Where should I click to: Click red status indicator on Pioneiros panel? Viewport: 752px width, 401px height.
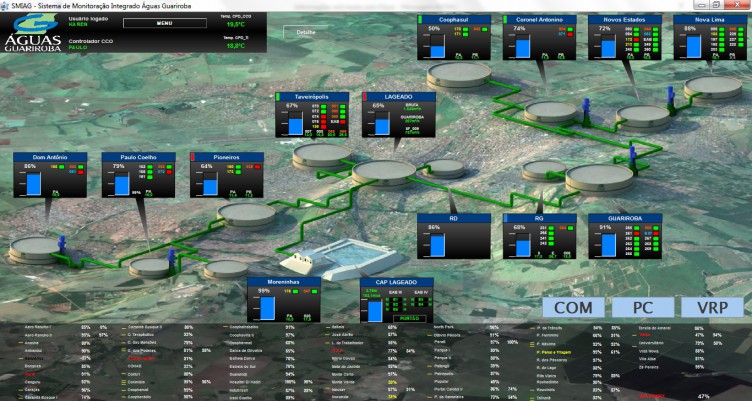(x=193, y=157)
